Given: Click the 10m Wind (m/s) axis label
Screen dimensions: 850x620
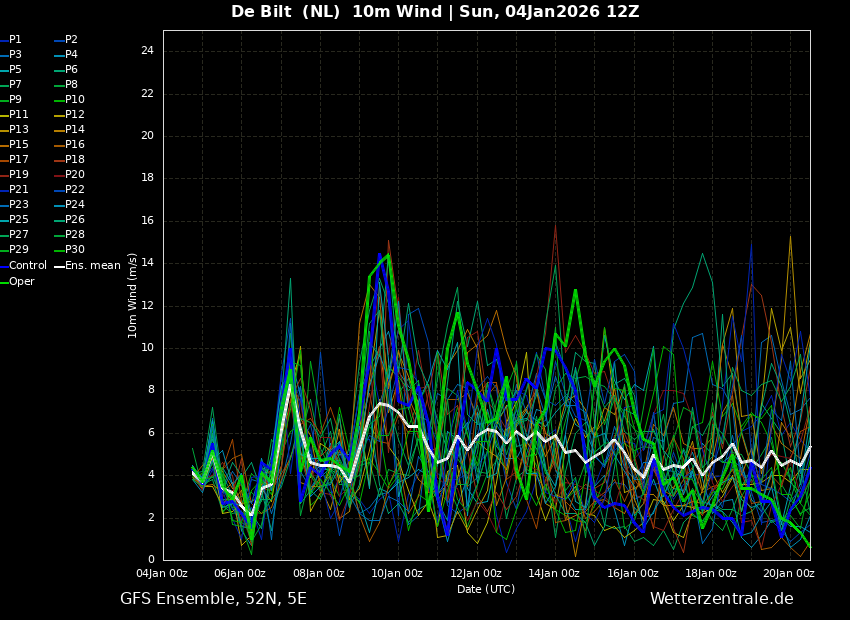Looking at the screenshot, I should (x=132, y=295).
